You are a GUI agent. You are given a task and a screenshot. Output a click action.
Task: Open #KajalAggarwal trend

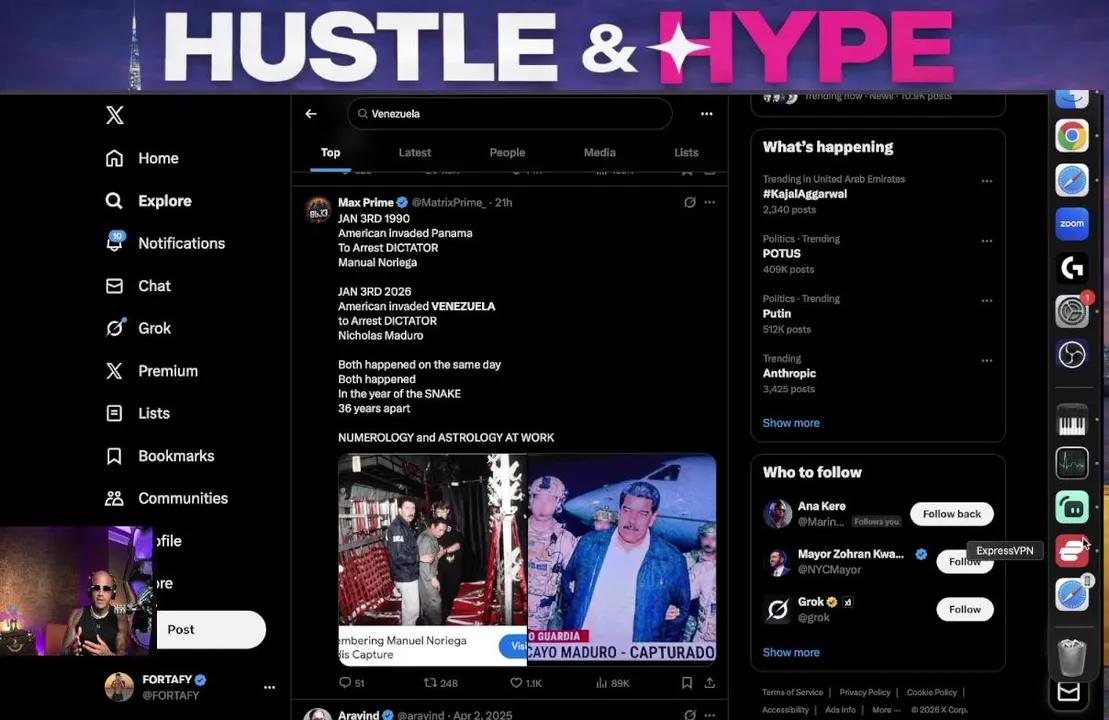click(805, 194)
